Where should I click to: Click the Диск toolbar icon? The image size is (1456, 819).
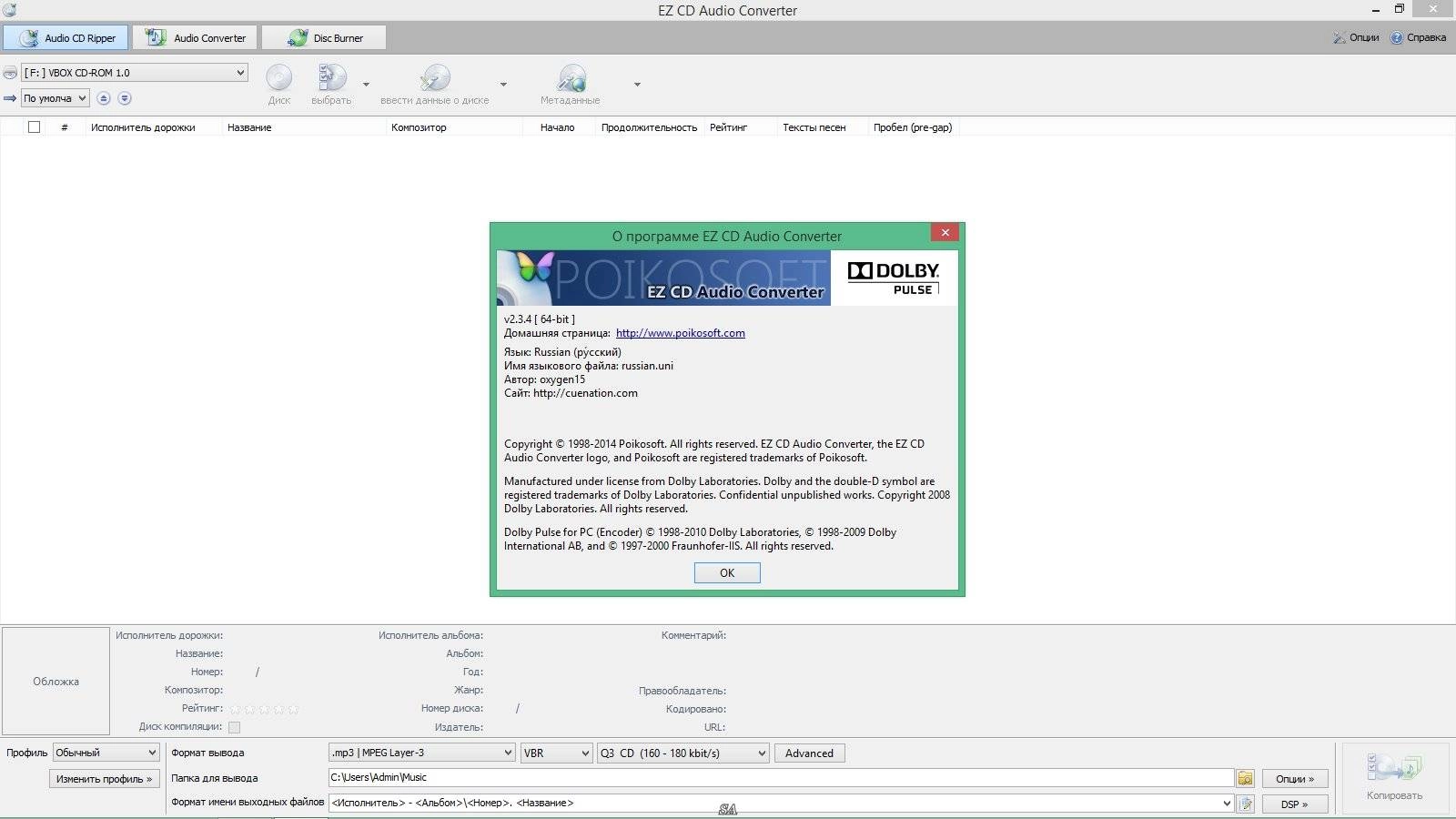[279, 84]
